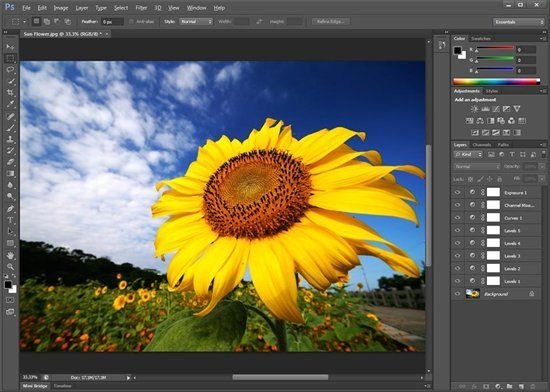
Task: Hide the Levels 2 layer
Action: click(457, 268)
